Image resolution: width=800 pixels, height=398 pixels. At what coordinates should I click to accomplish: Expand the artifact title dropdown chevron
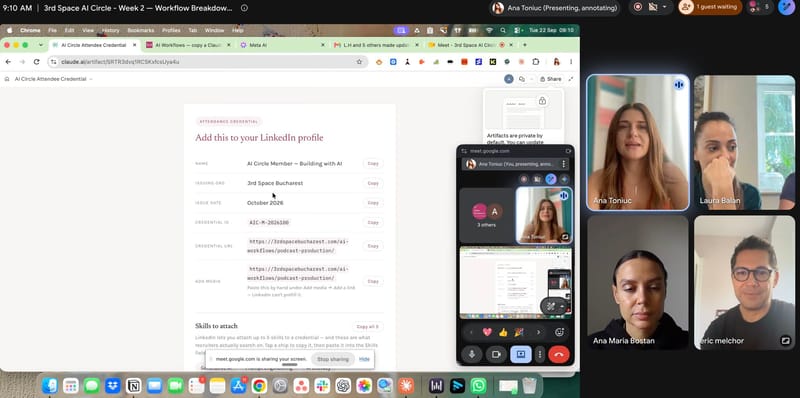tap(91, 79)
